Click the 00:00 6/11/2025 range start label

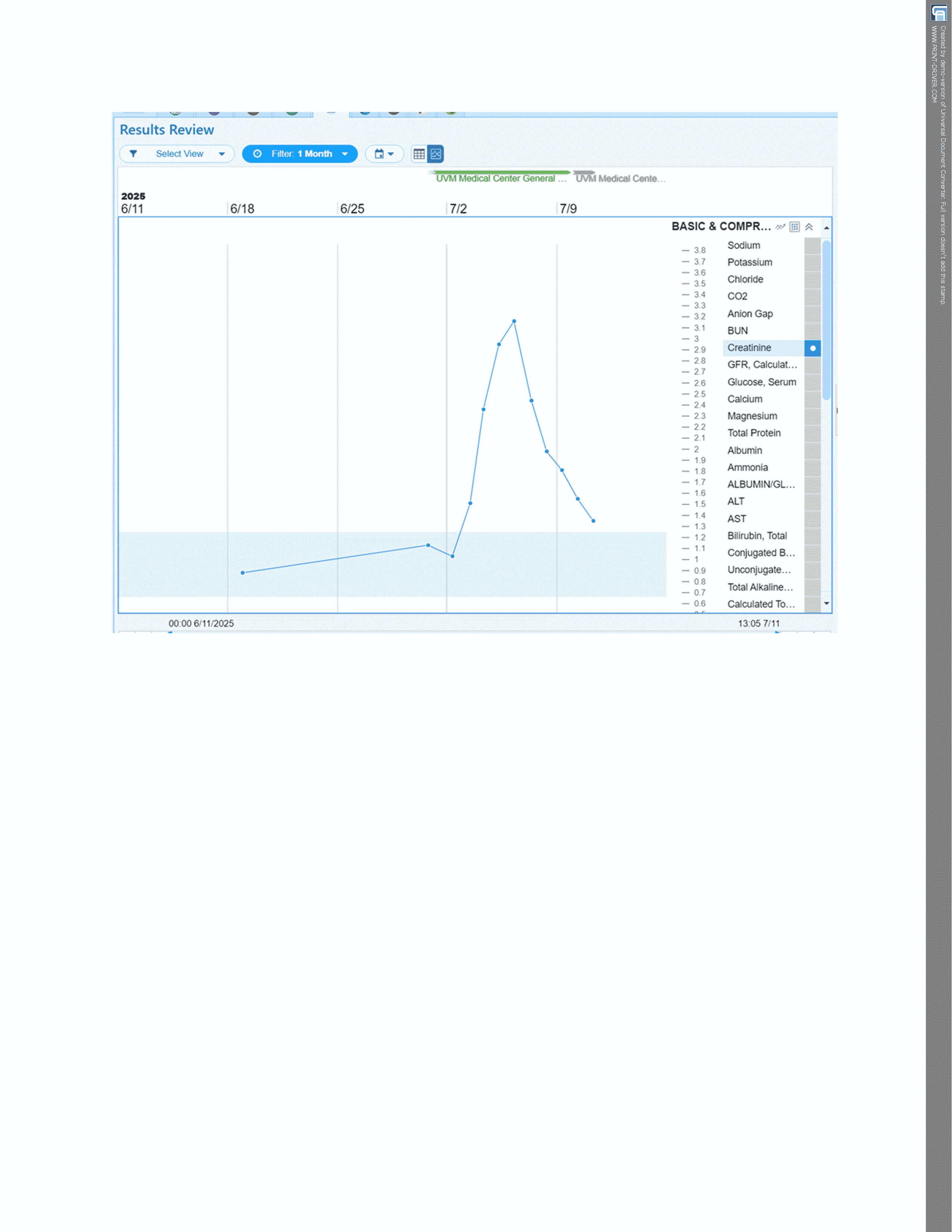pos(201,623)
